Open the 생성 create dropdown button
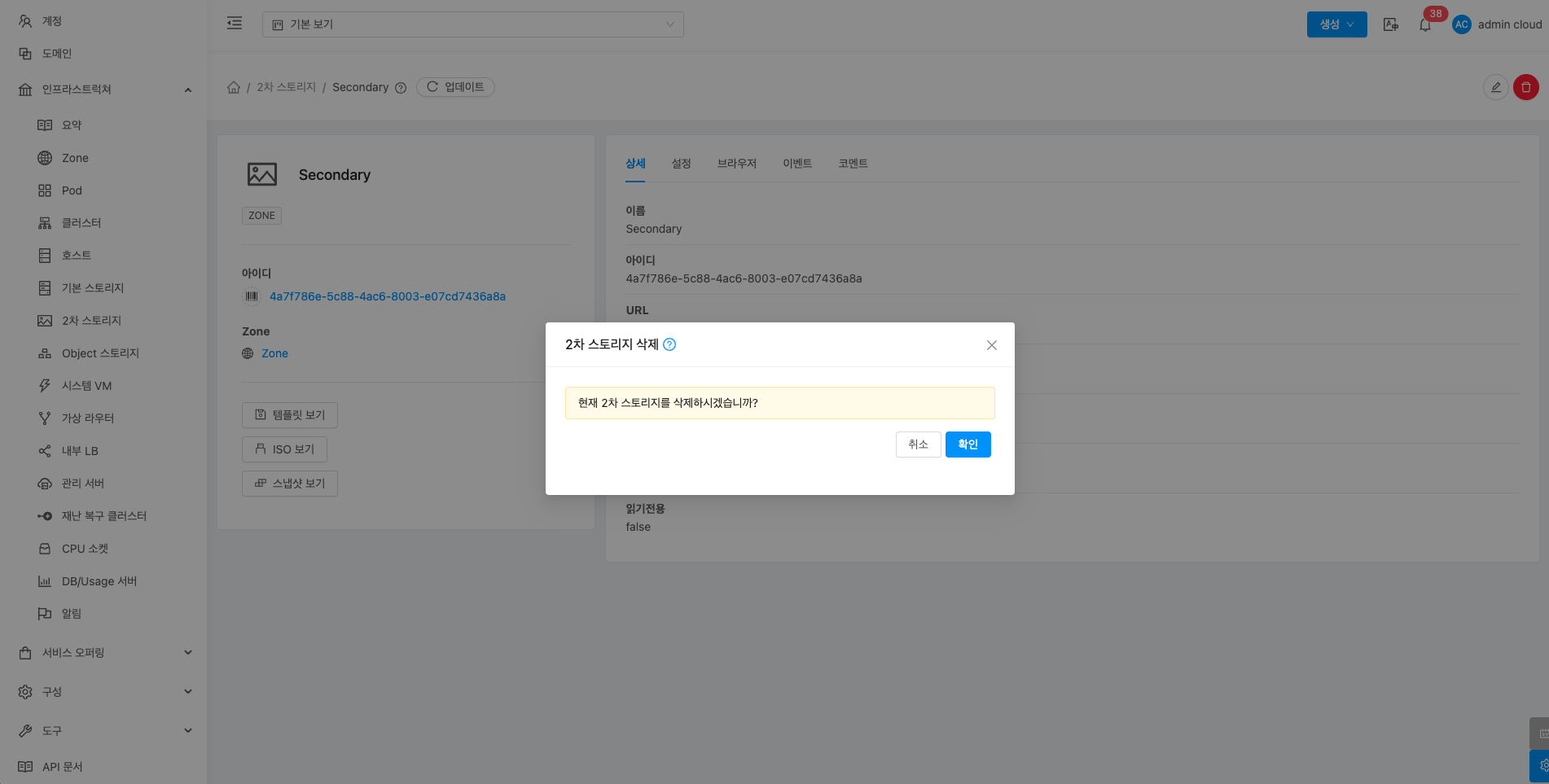 [x=1336, y=24]
